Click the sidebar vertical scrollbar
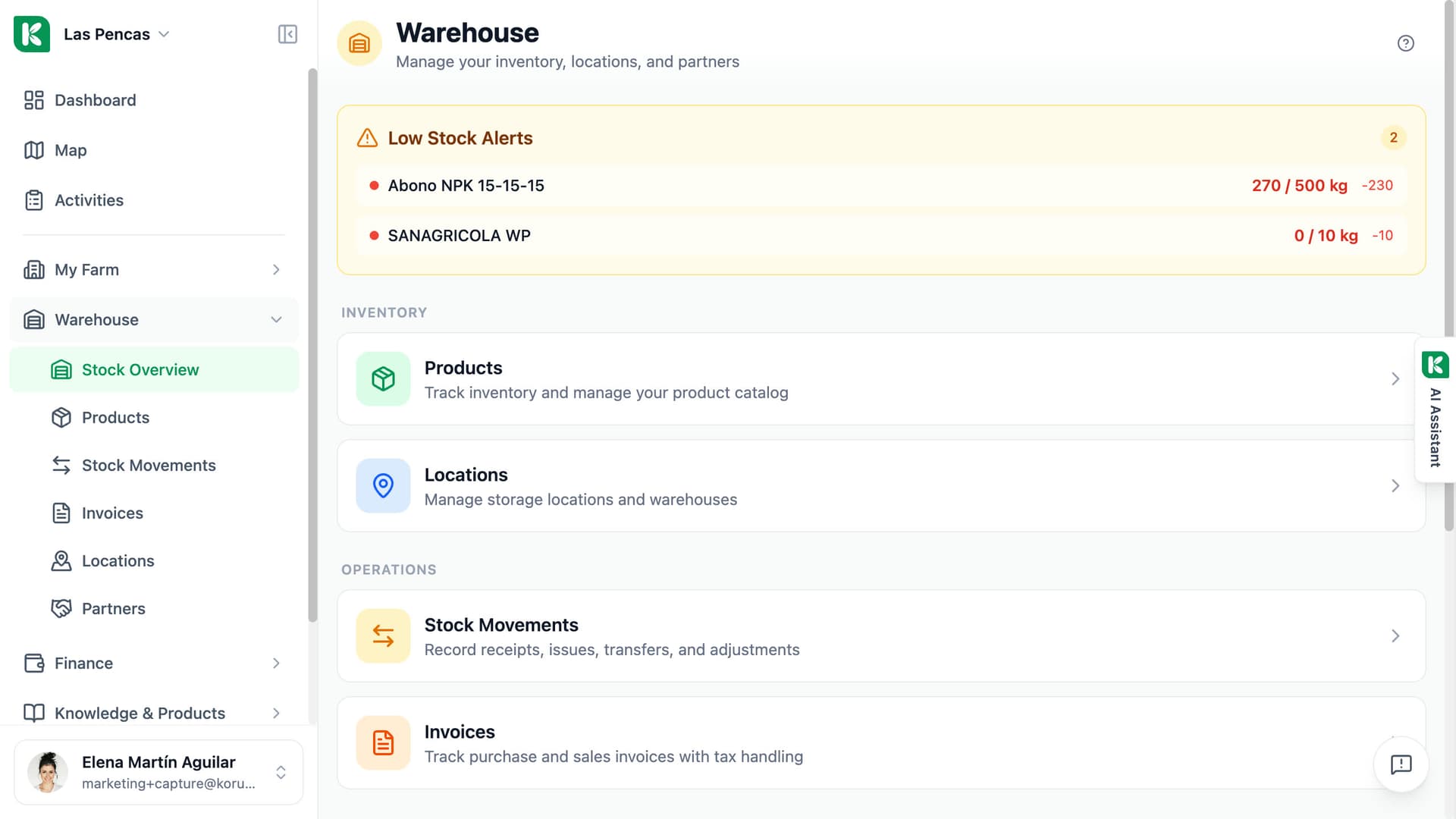Viewport: 1456px width, 819px height. 312,345
